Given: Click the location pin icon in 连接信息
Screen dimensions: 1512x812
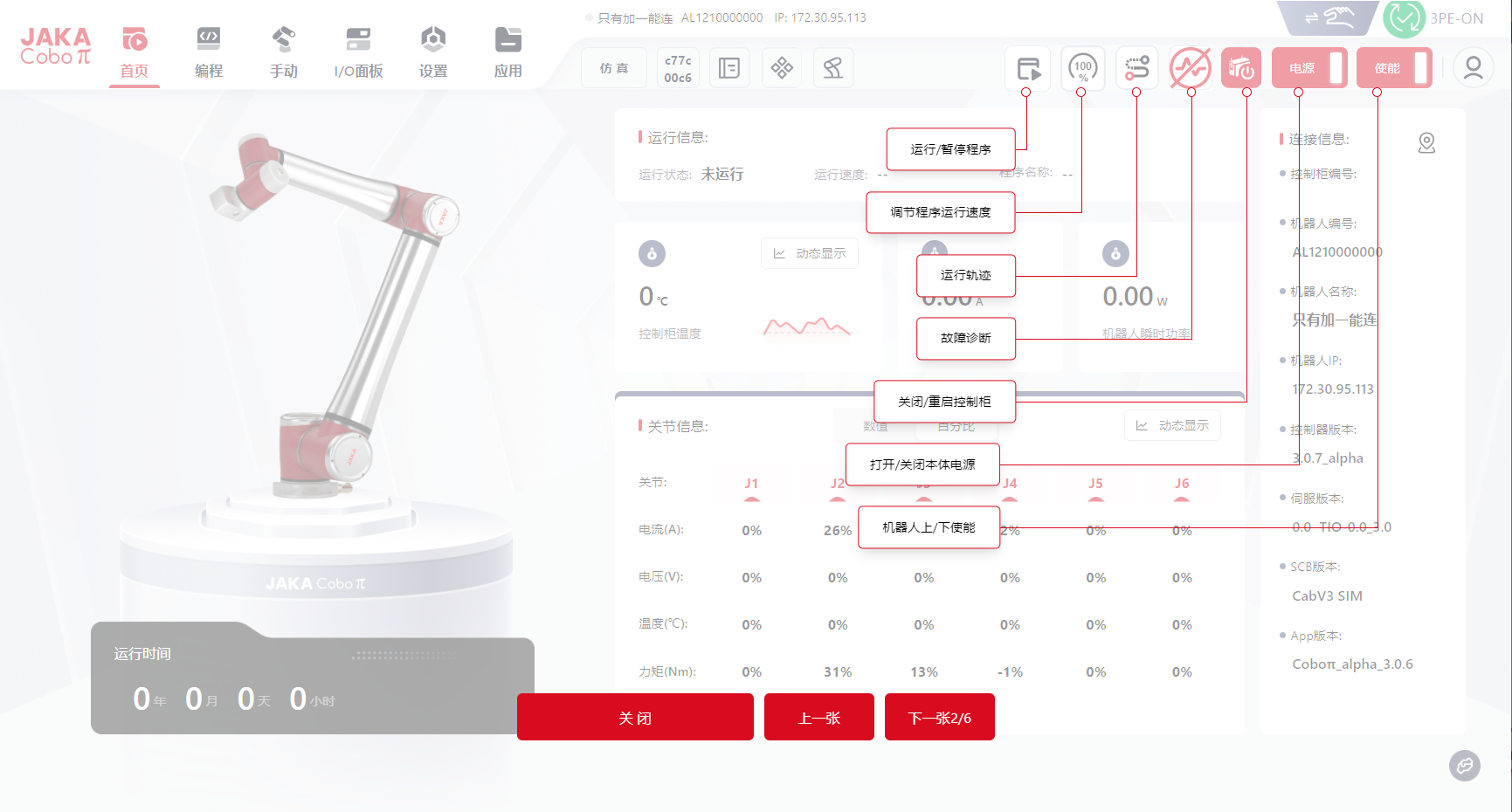Looking at the screenshot, I should coord(1426,142).
